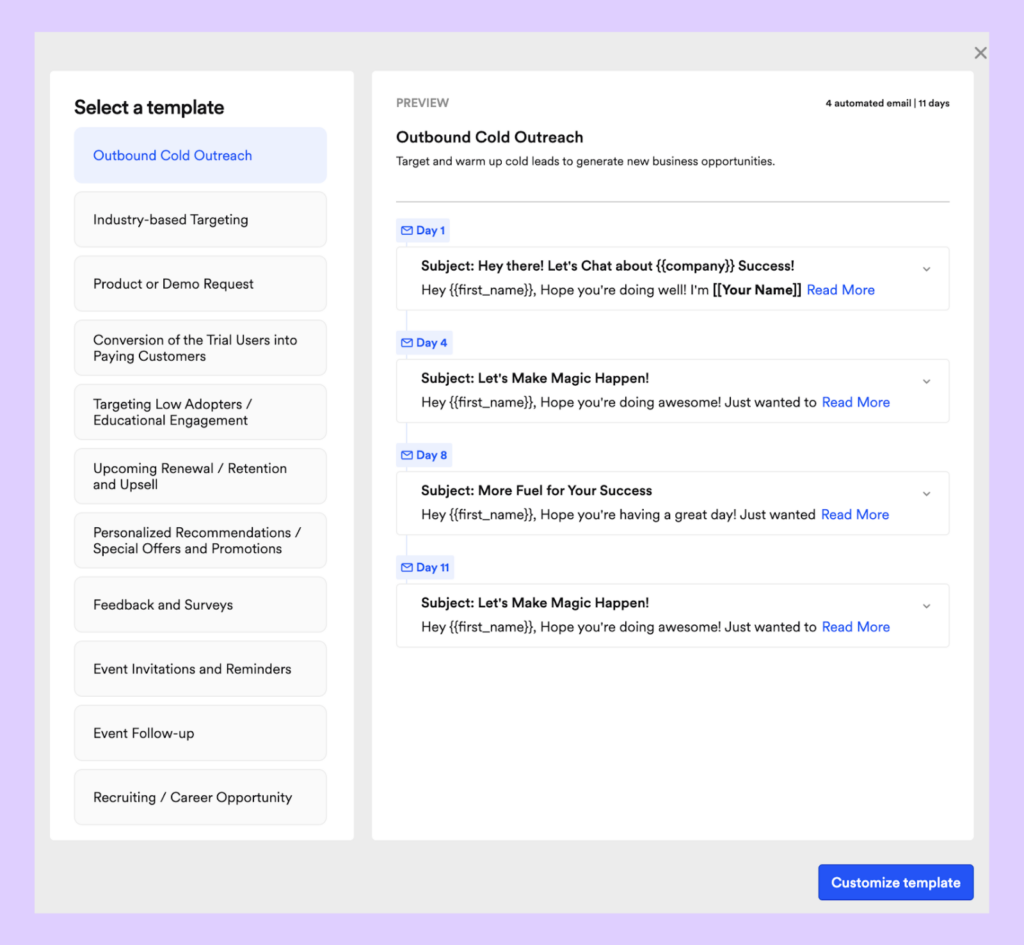Click the Customize template button
The height and width of the screenshot is (945, 1024).
(895, 882)
